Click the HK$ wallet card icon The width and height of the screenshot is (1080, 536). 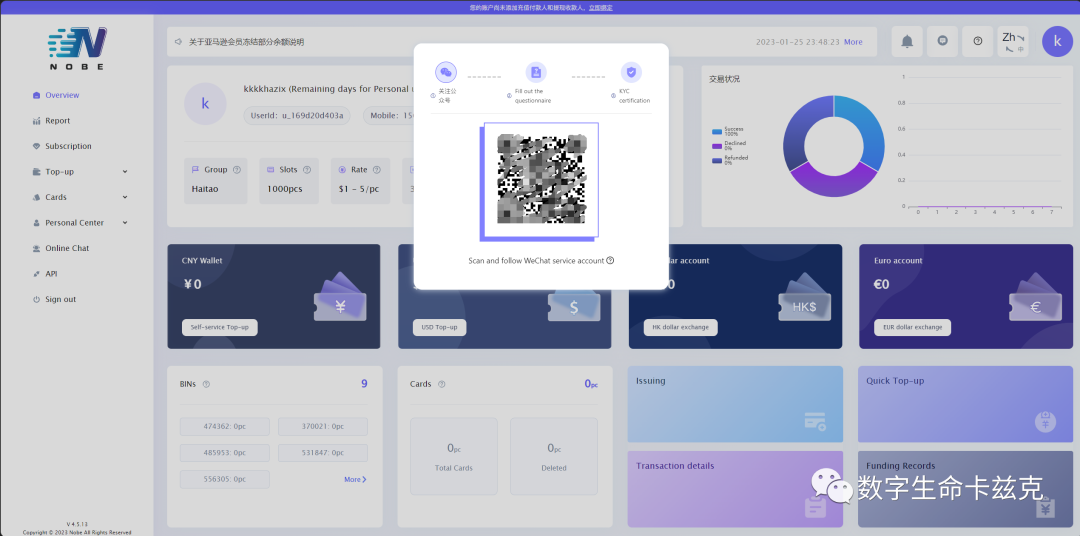click(804, 297)
